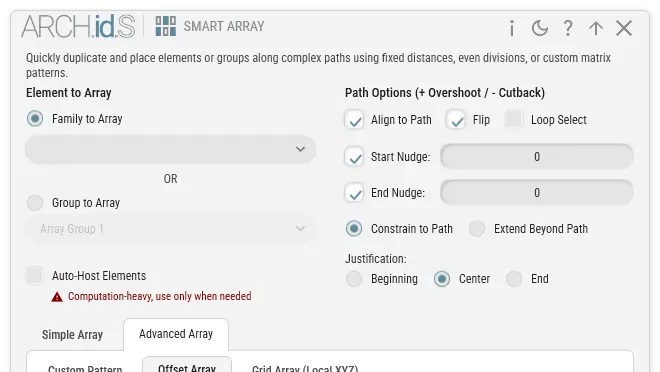
Task: Click the Computation-heavy warning text
Action: coord(160,296)
